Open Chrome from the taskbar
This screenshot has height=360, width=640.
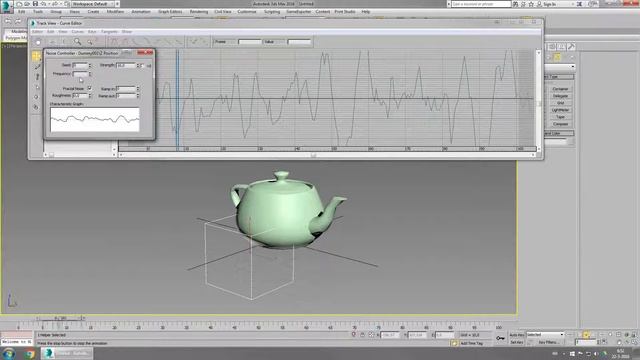pos(29,353)
